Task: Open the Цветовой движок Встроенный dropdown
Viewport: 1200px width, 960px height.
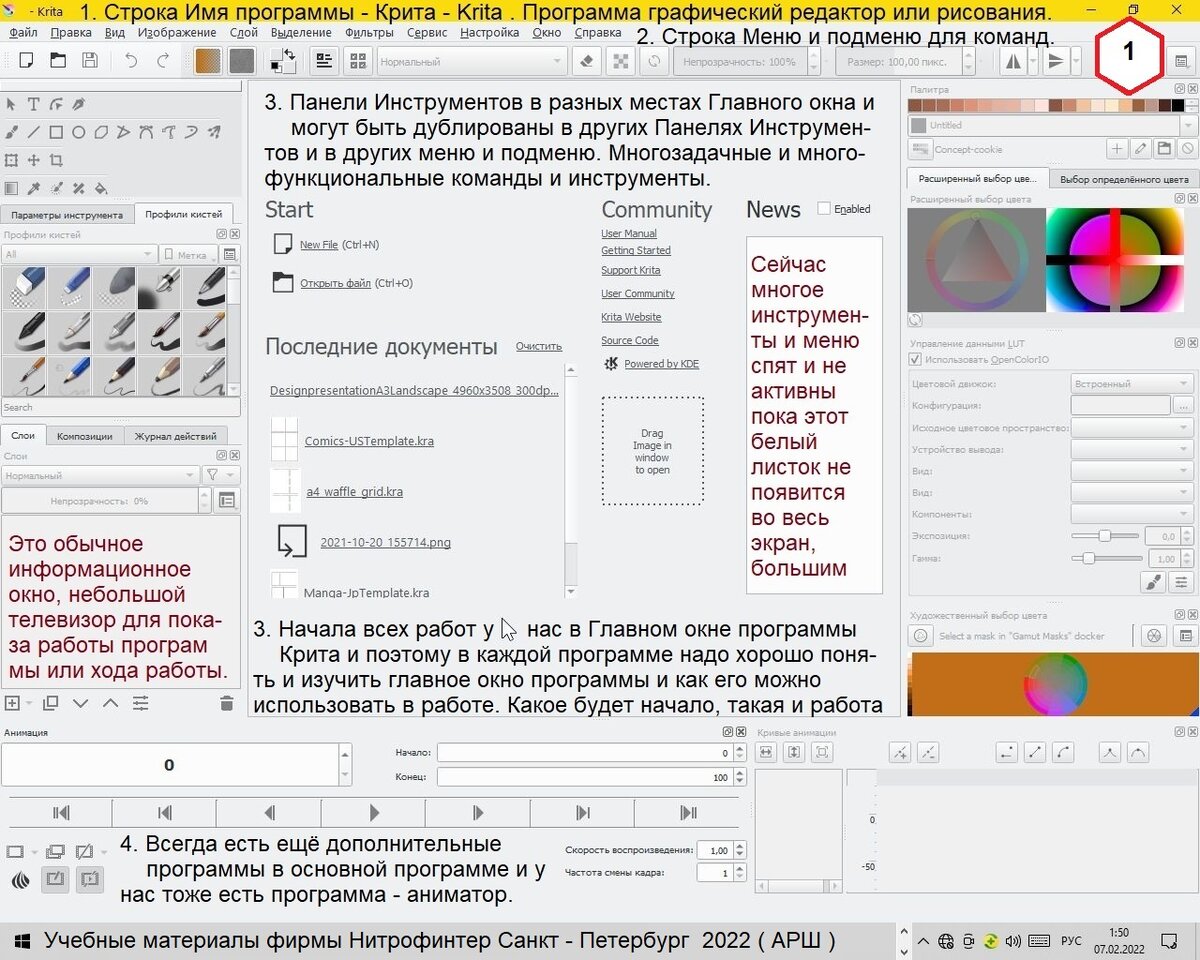Action: click(1132, 383)
